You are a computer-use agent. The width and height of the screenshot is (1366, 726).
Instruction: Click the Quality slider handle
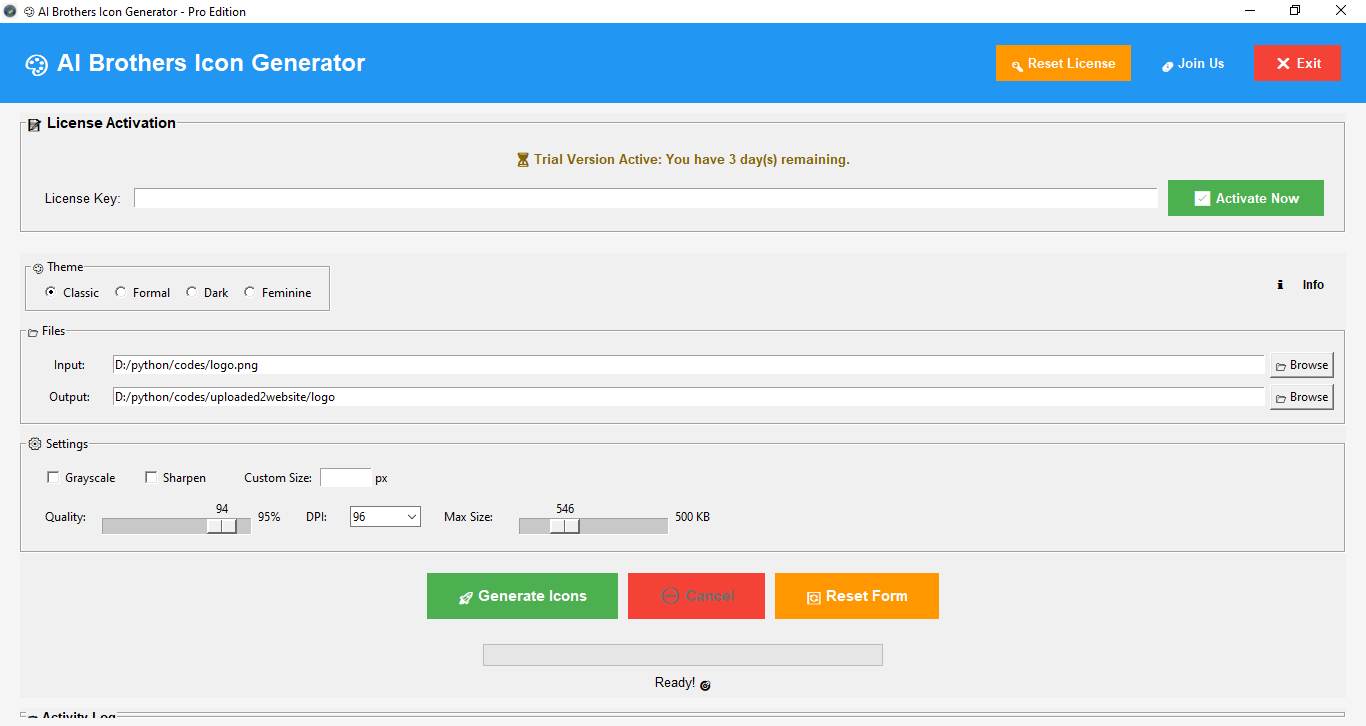(x=222, y=526)
